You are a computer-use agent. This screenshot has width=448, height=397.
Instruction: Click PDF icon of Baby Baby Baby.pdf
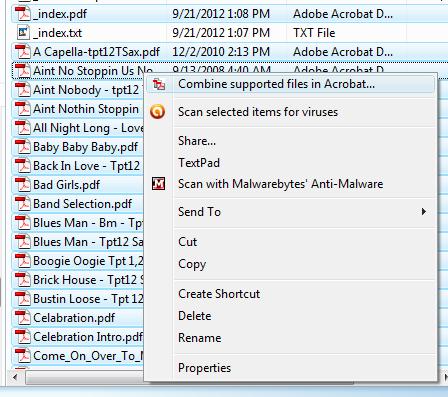click(x=23, y=147)
